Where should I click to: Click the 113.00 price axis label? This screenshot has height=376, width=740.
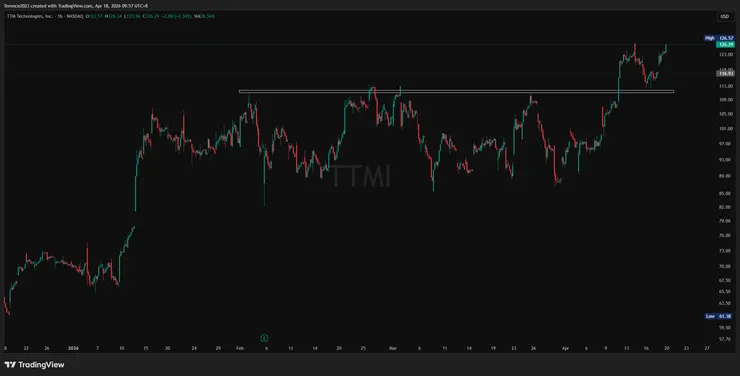[726, 86]
